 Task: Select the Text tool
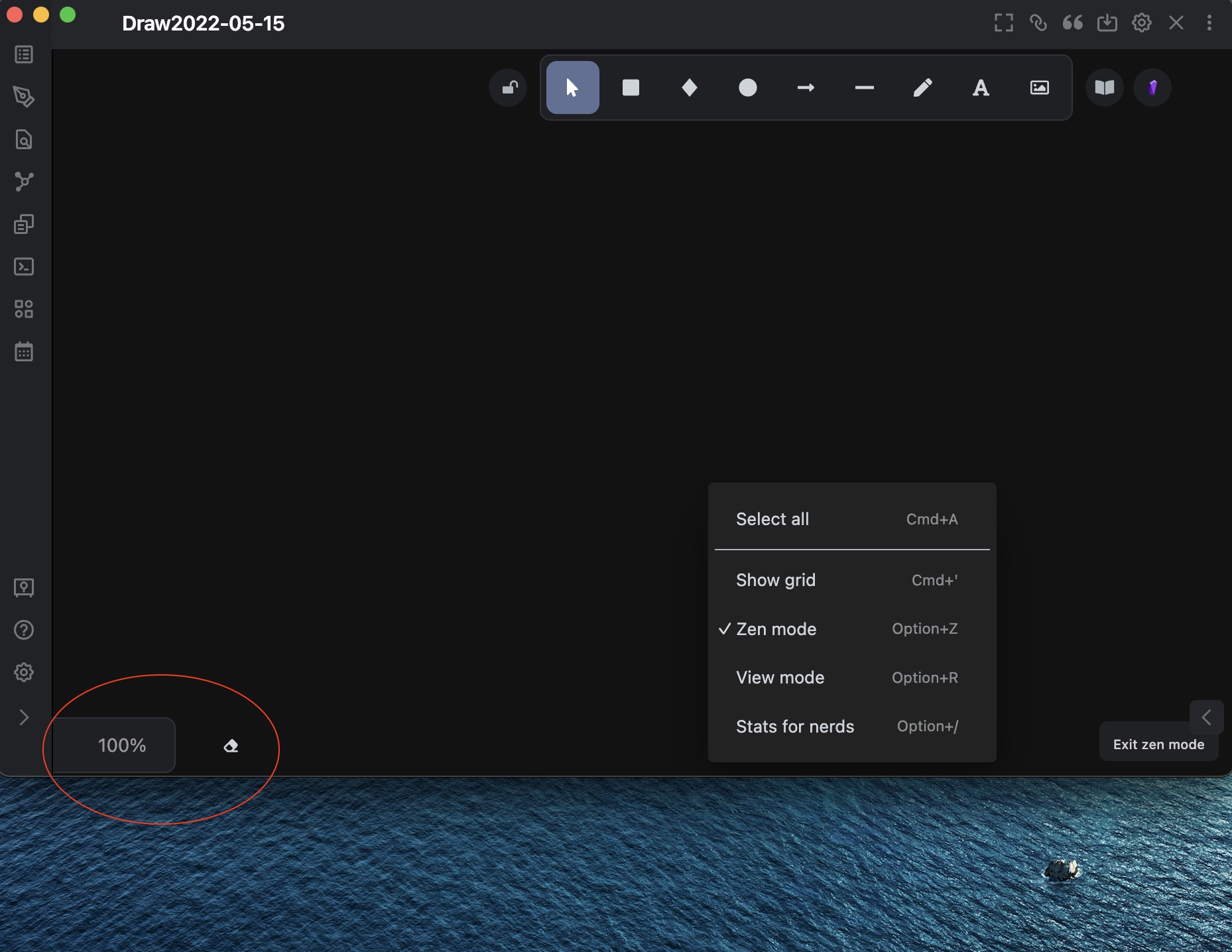point(981,88)
